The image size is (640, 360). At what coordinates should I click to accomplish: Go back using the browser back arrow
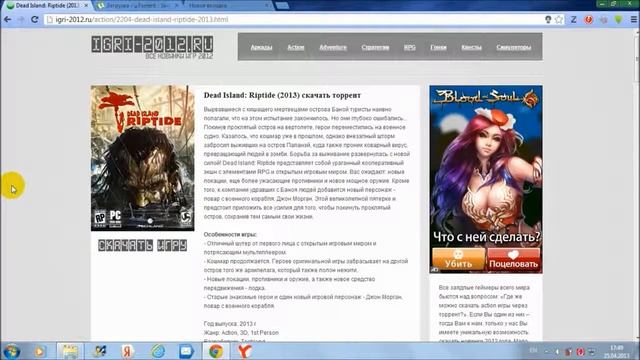click(x=7, y=20)
